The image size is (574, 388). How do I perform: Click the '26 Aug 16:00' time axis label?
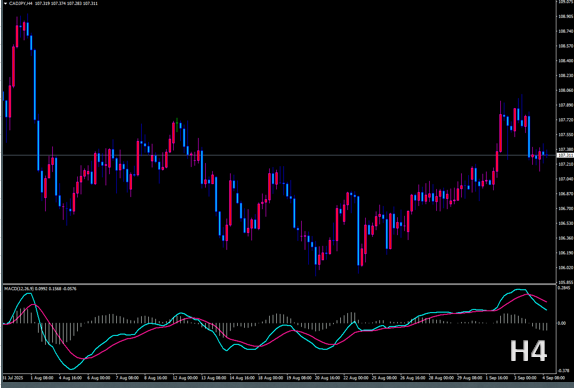413,378
